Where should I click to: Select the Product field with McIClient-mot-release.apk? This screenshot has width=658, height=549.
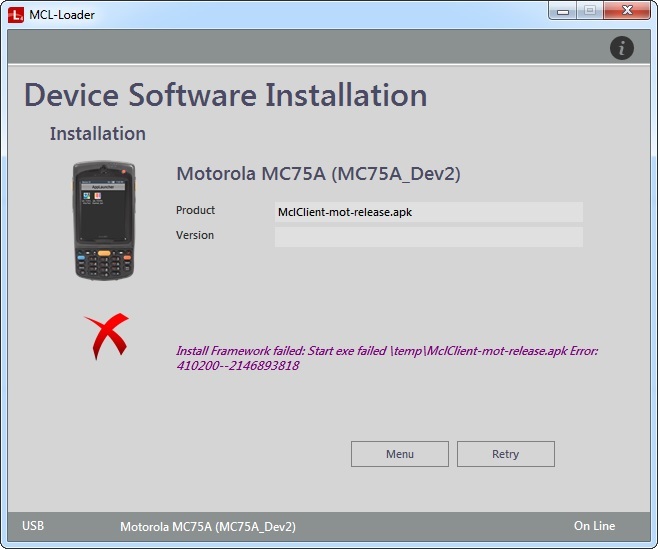pos(428,212)
